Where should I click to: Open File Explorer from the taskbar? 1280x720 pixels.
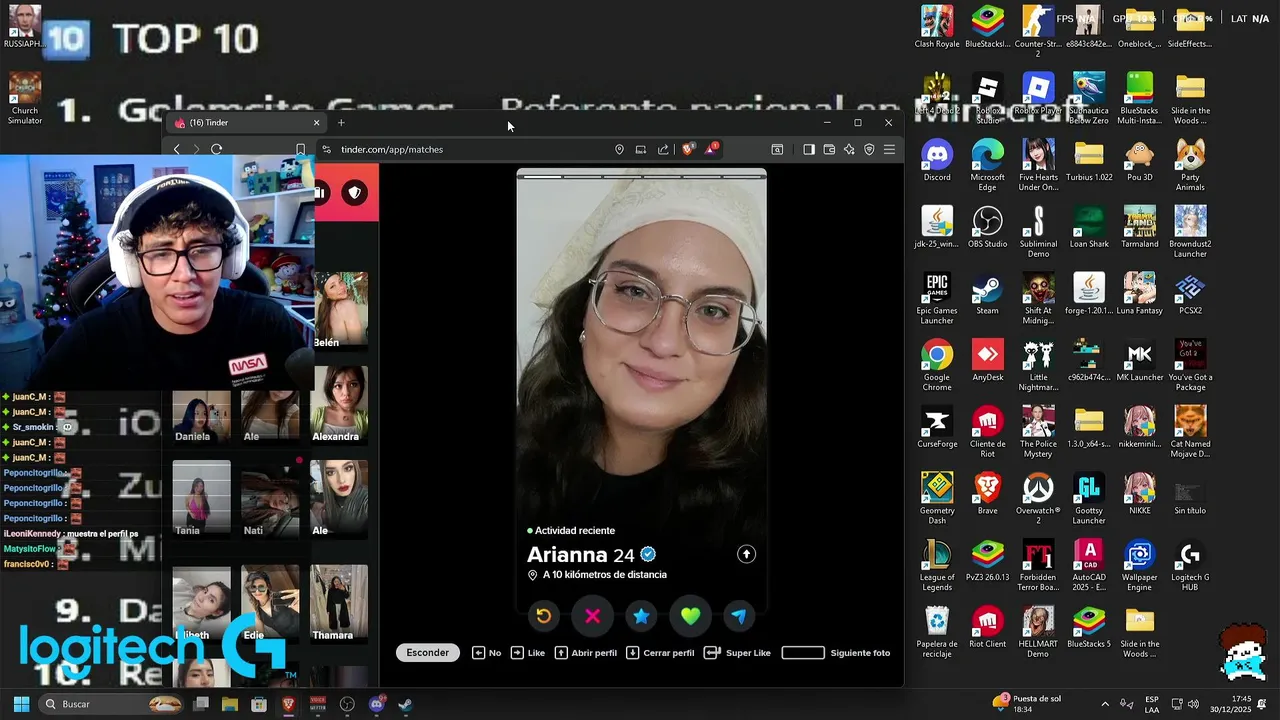point(230,704)
